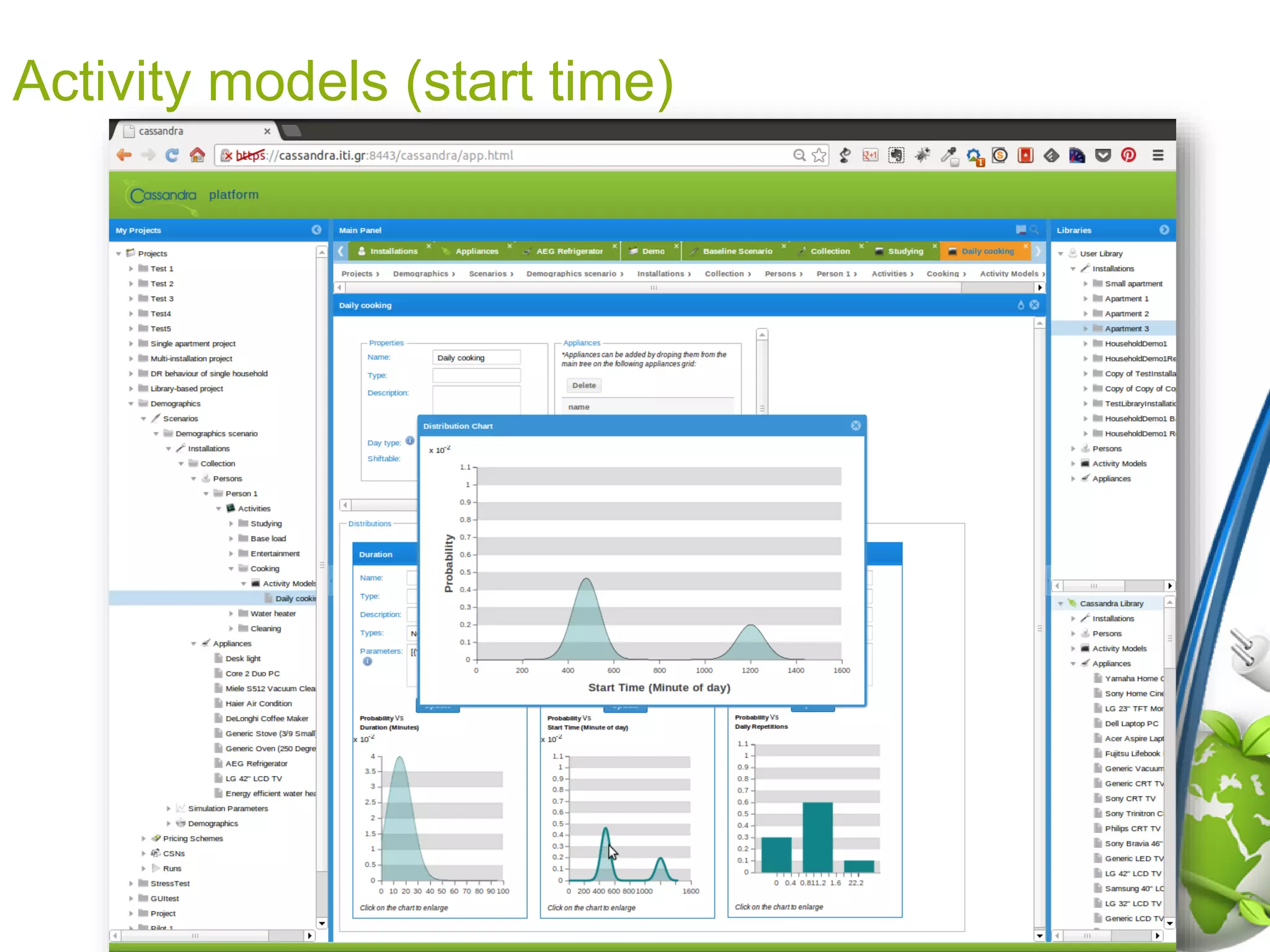Image resolution: width=1270 pixels, height=952 pixels.
Task: Expand the Studying activity node
Action: 231,524
